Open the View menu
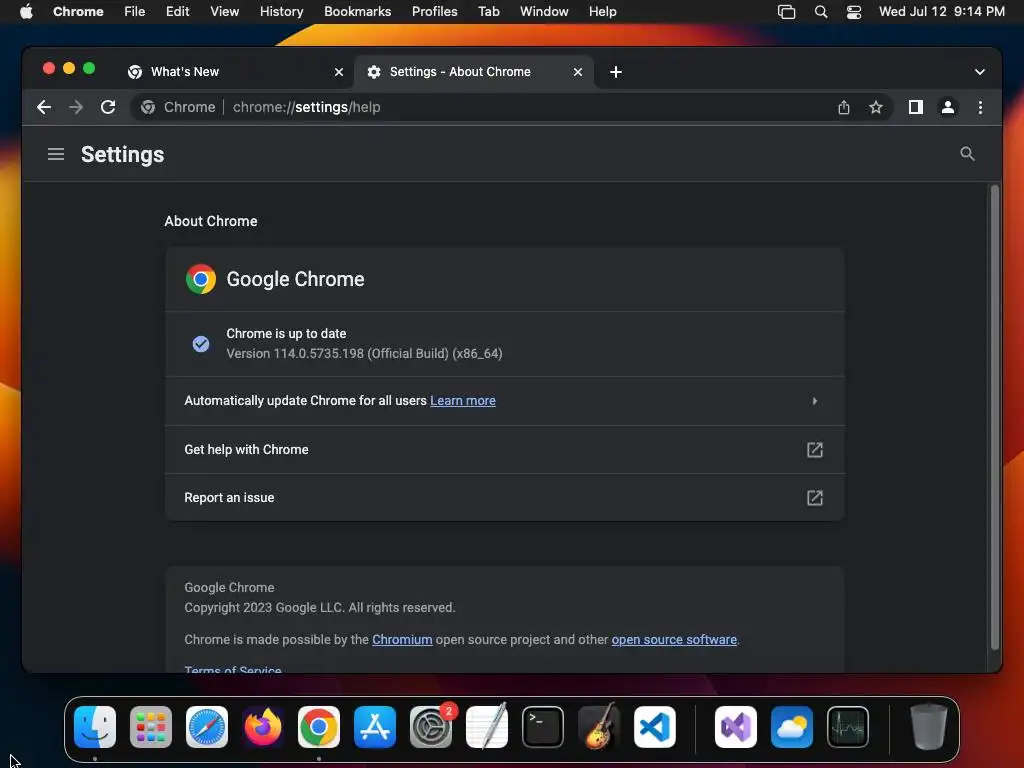 tap(224, 12)
